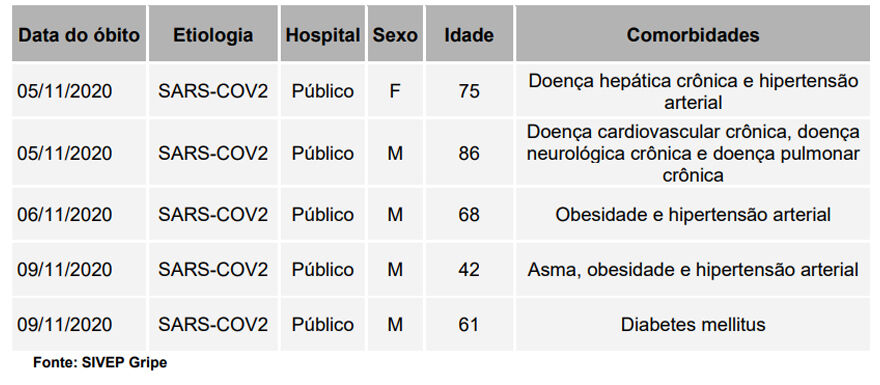Image resolution: width=880 pixels, height=385 pixels.
Task: Click the "Diabetes mellitus" comorbidity cell
Action: (x=693, y=324)
